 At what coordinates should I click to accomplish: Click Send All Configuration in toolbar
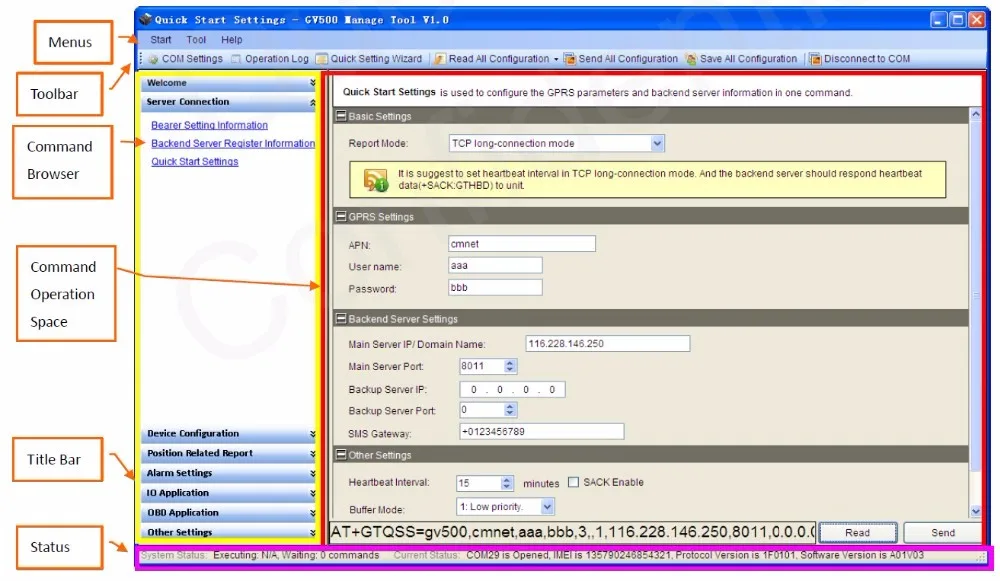[621, 59]
